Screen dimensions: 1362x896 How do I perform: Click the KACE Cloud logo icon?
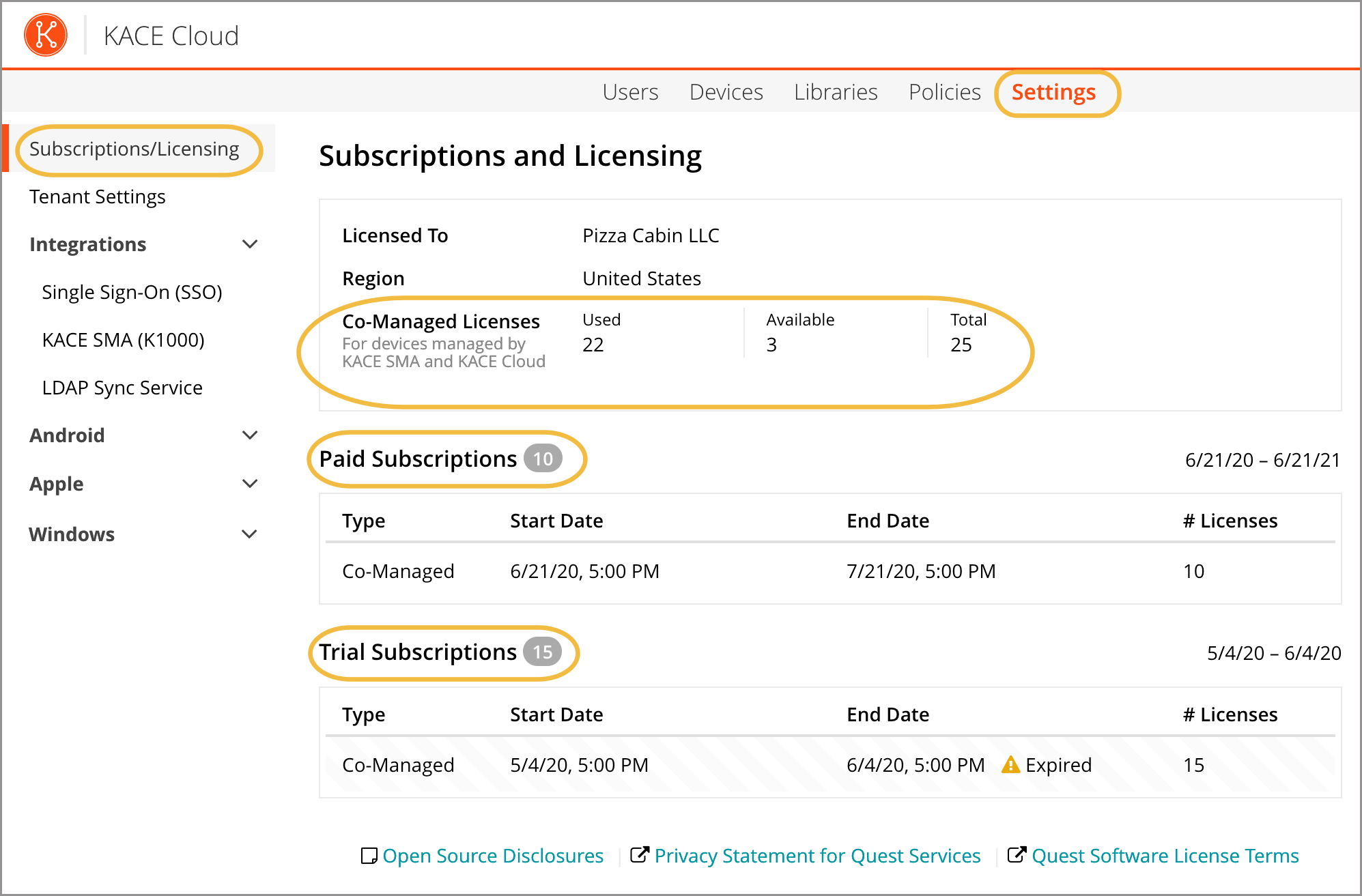tap(46, 35)
